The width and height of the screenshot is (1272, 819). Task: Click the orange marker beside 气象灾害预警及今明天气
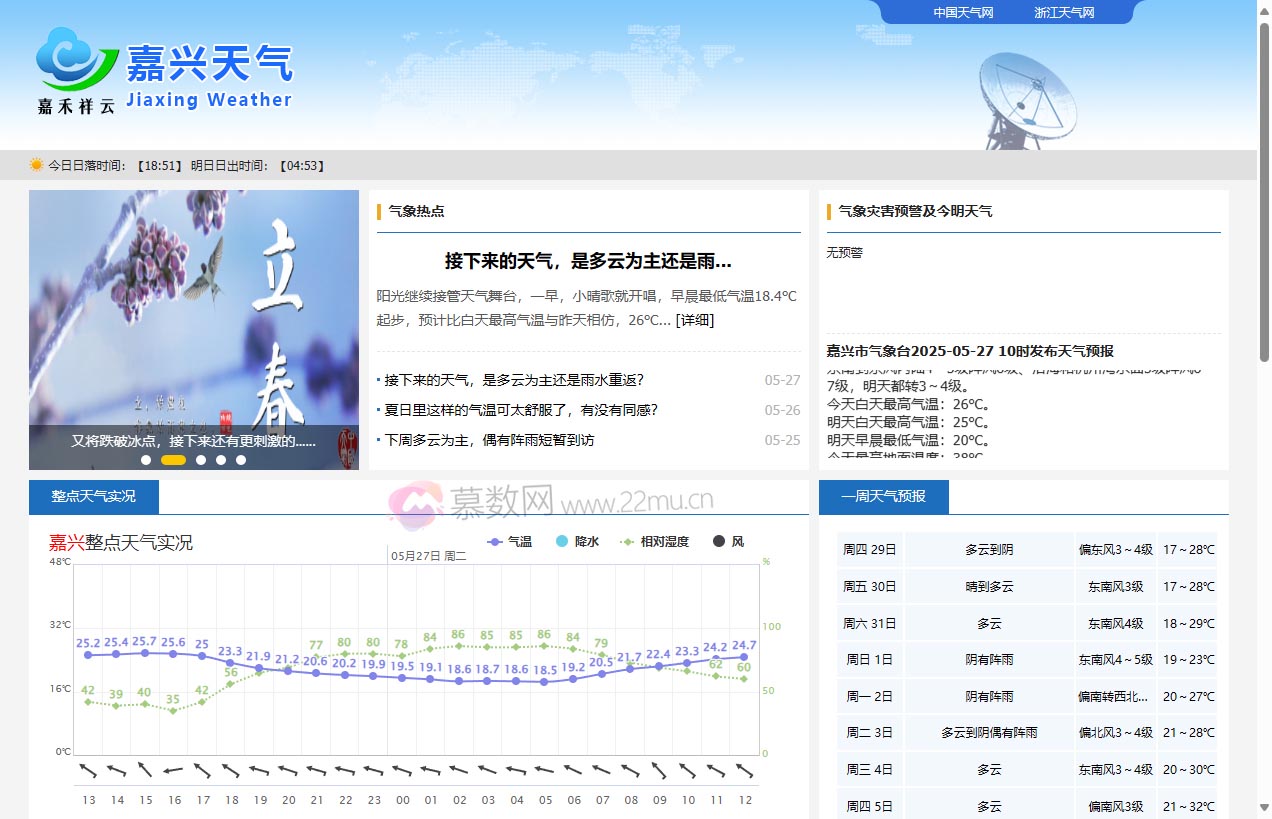(829, 211)
